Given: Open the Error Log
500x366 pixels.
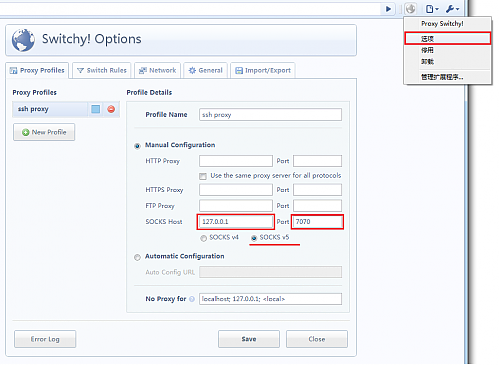Looking at the screenshot, I should [x=45, y=339].
